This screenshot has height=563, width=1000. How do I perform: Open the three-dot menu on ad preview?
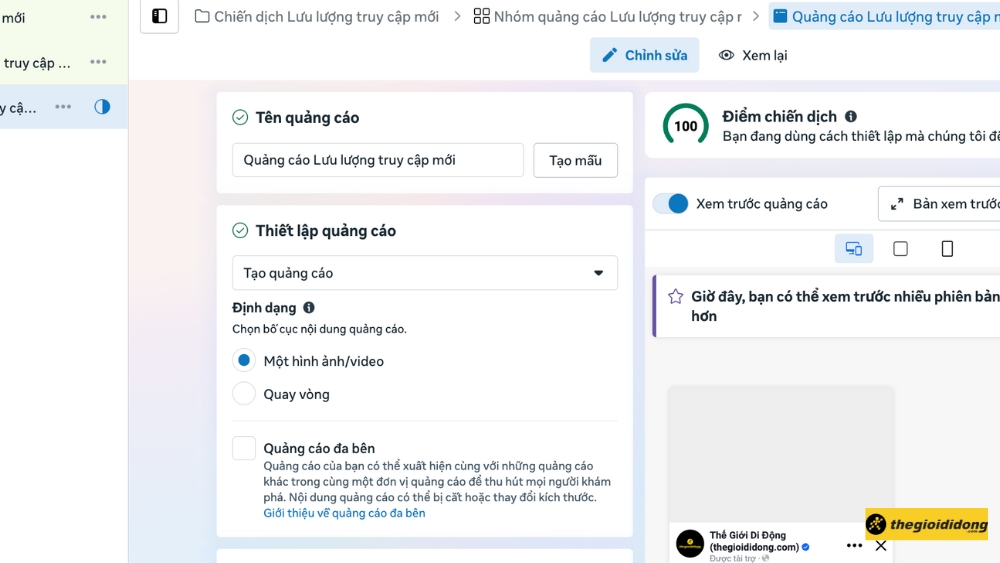tap(854, 545)
